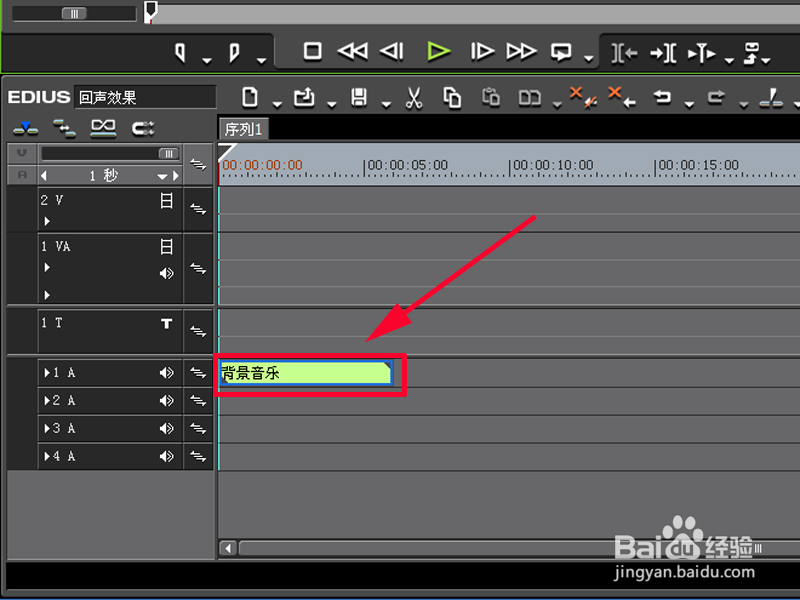Click the Rewind double-arrow button
This screenshot has height=600, width=800.
353,51
